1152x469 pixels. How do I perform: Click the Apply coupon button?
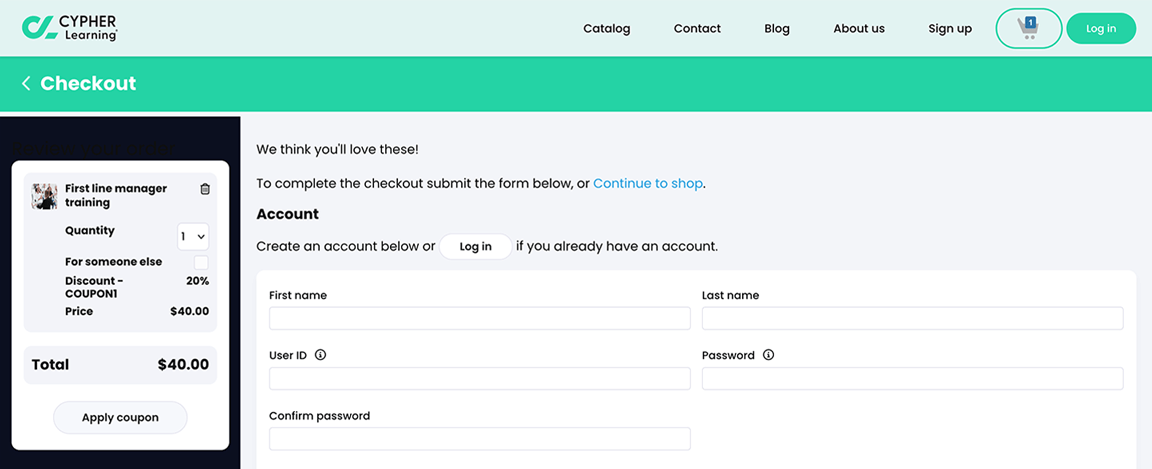click(x=120, y=418)
